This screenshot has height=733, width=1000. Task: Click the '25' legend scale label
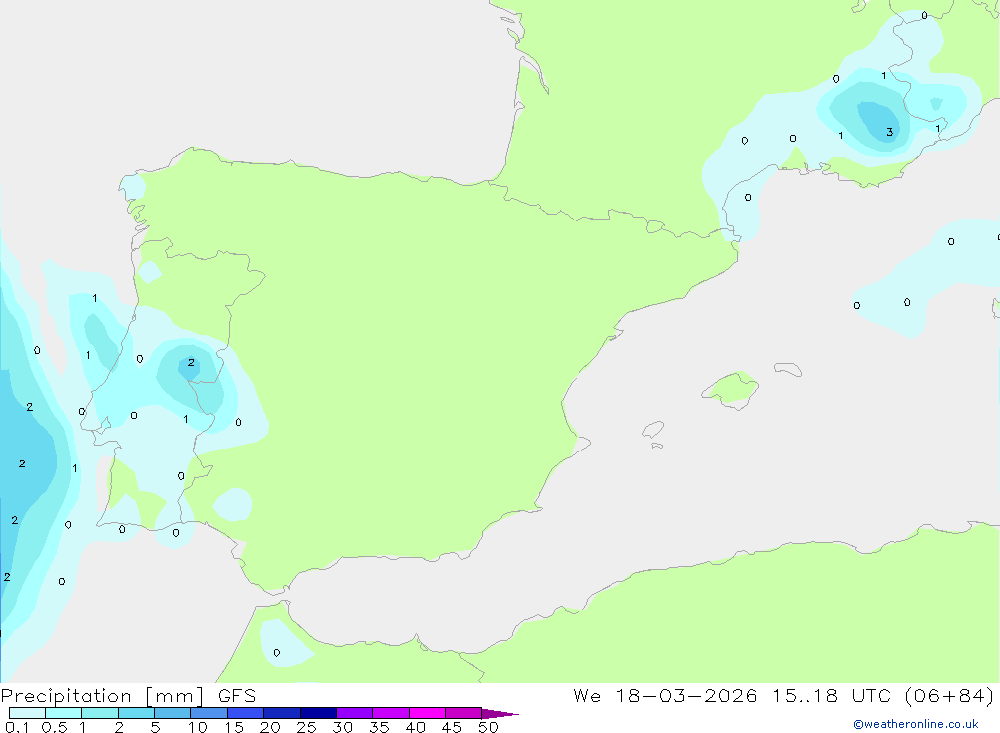[306, 727]
